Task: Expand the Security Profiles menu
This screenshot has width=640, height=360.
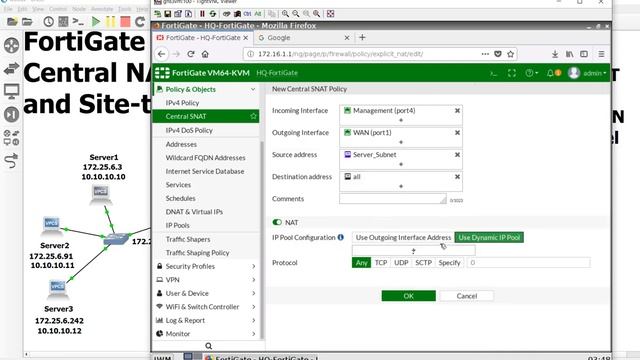Action: tap(207, 266)
